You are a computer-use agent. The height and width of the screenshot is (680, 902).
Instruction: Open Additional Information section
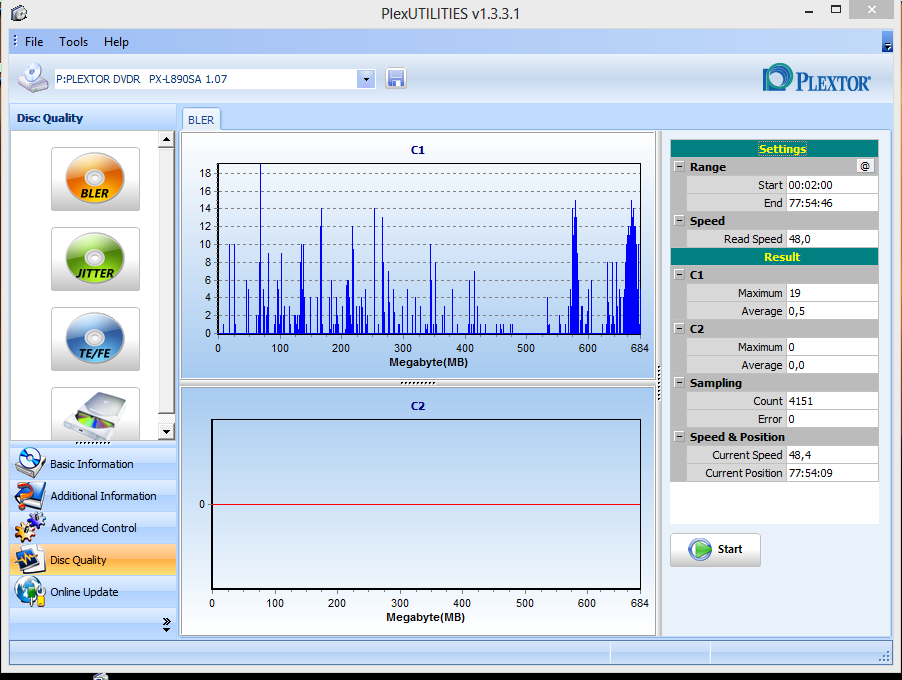pos(93,496)
